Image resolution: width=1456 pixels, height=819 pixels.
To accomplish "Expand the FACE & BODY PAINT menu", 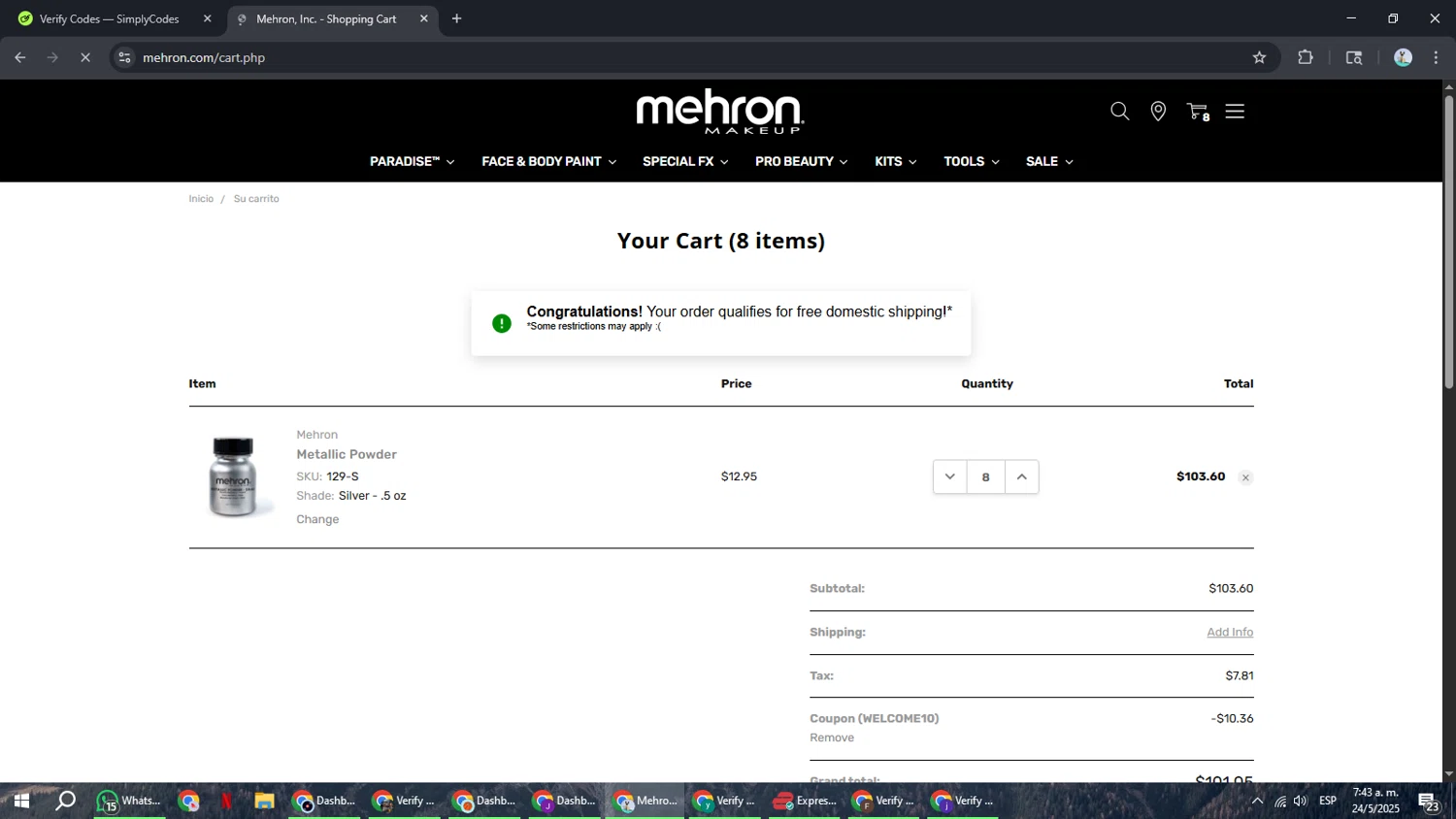I will (549, 161).
